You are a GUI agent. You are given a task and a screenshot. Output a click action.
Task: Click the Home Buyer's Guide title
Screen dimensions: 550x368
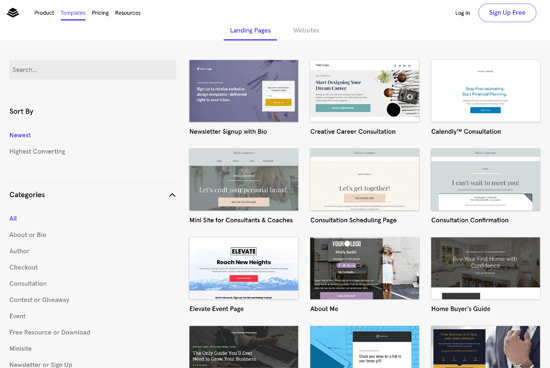point(461,309)
